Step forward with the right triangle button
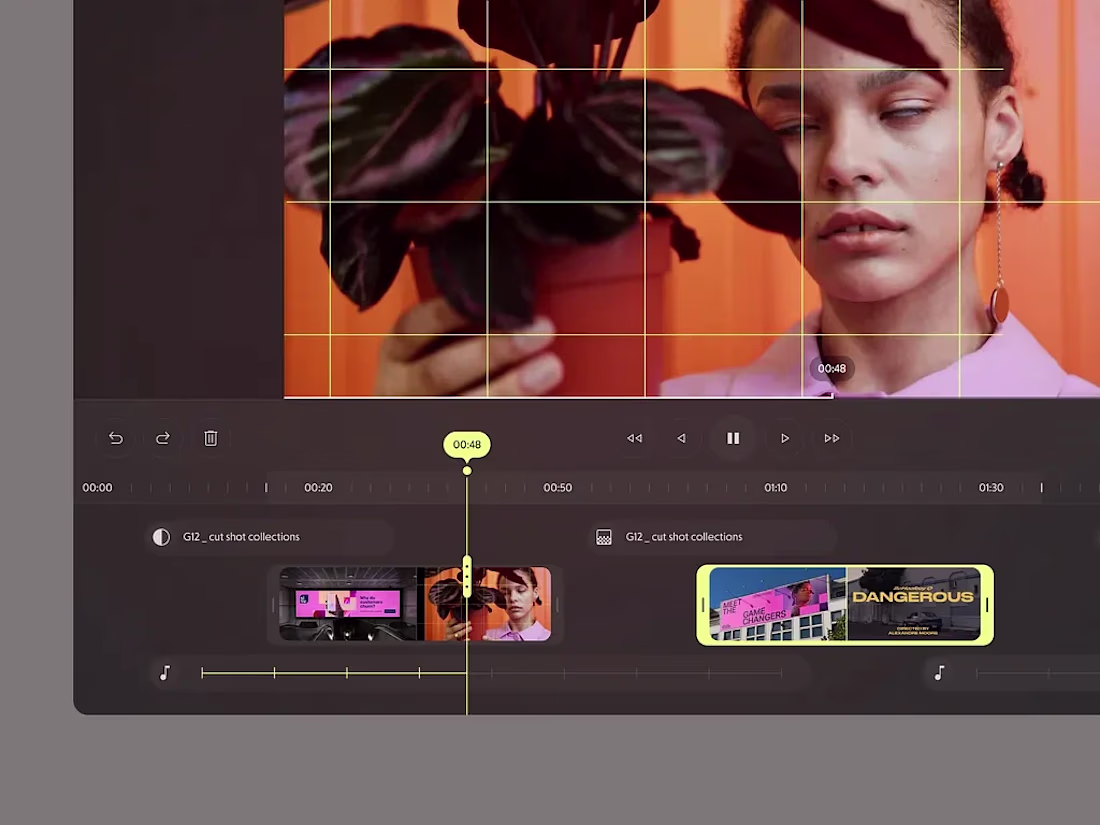 pyautogui.click(x=784, y=438)
